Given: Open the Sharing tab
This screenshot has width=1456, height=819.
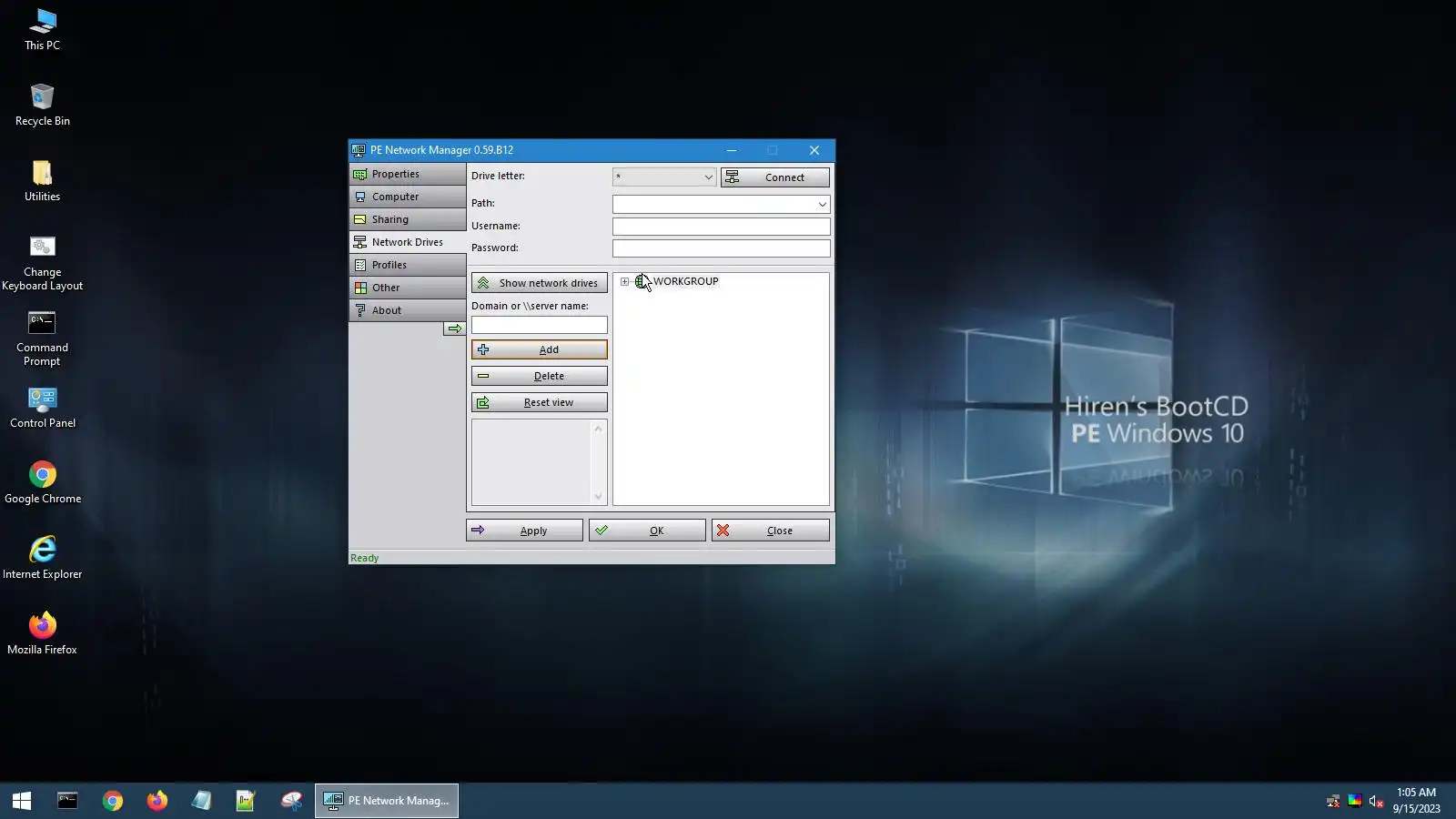Looking at the screenshot, I should pyautogui.click(x=408, y=219).
